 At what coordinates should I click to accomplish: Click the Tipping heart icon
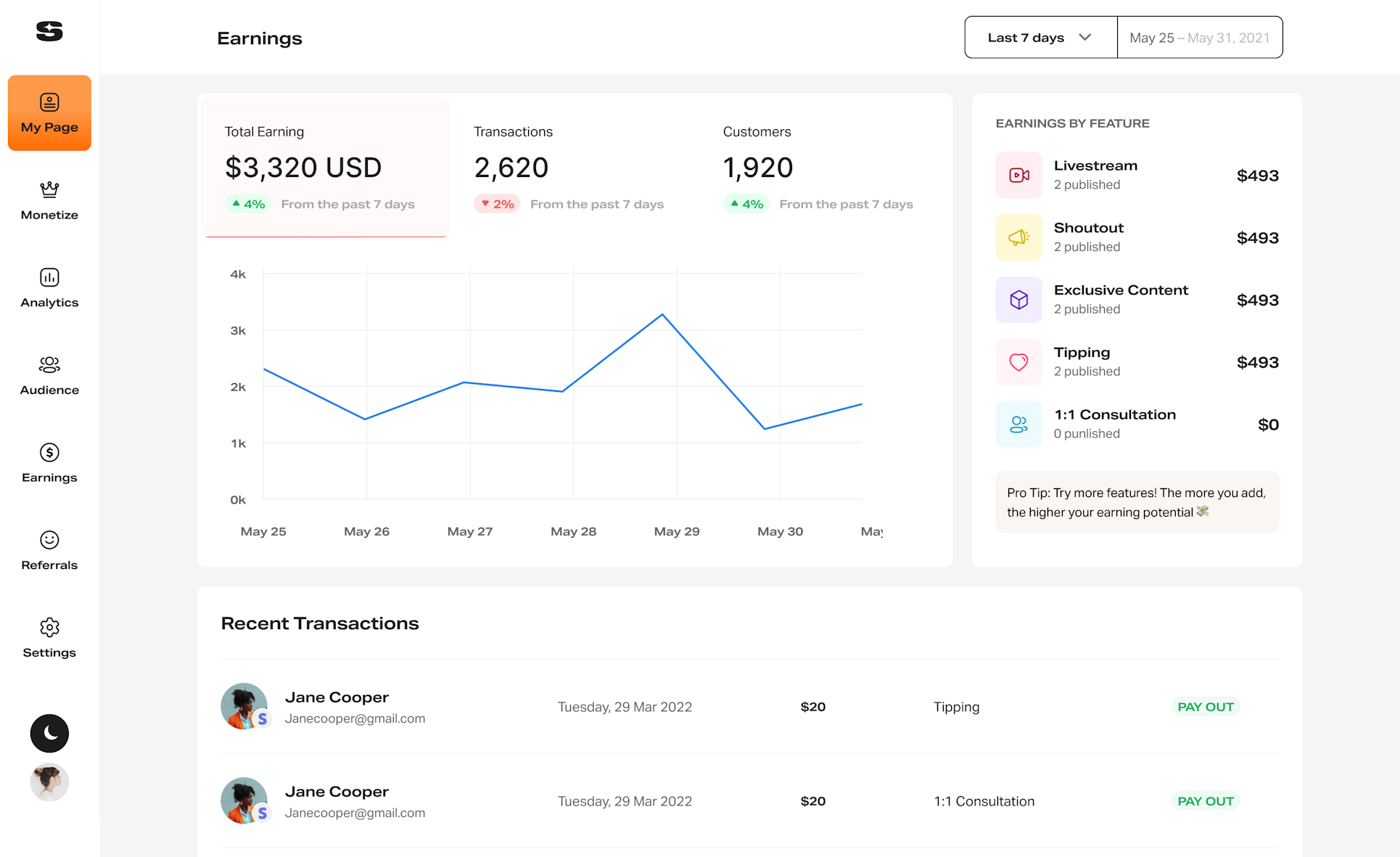[x=1018, y=362]
